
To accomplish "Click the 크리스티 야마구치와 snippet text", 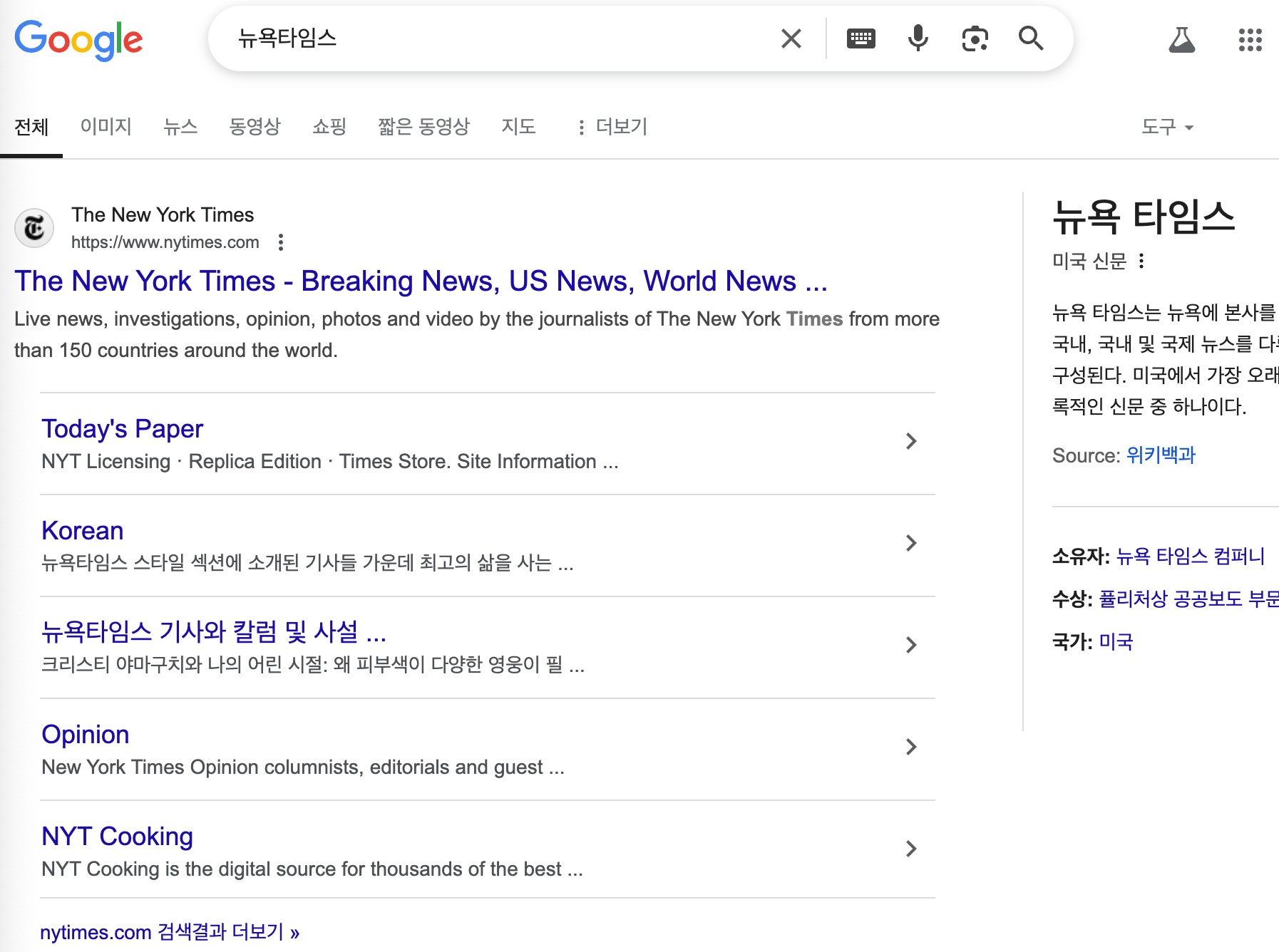I will [x=313, y=666].
